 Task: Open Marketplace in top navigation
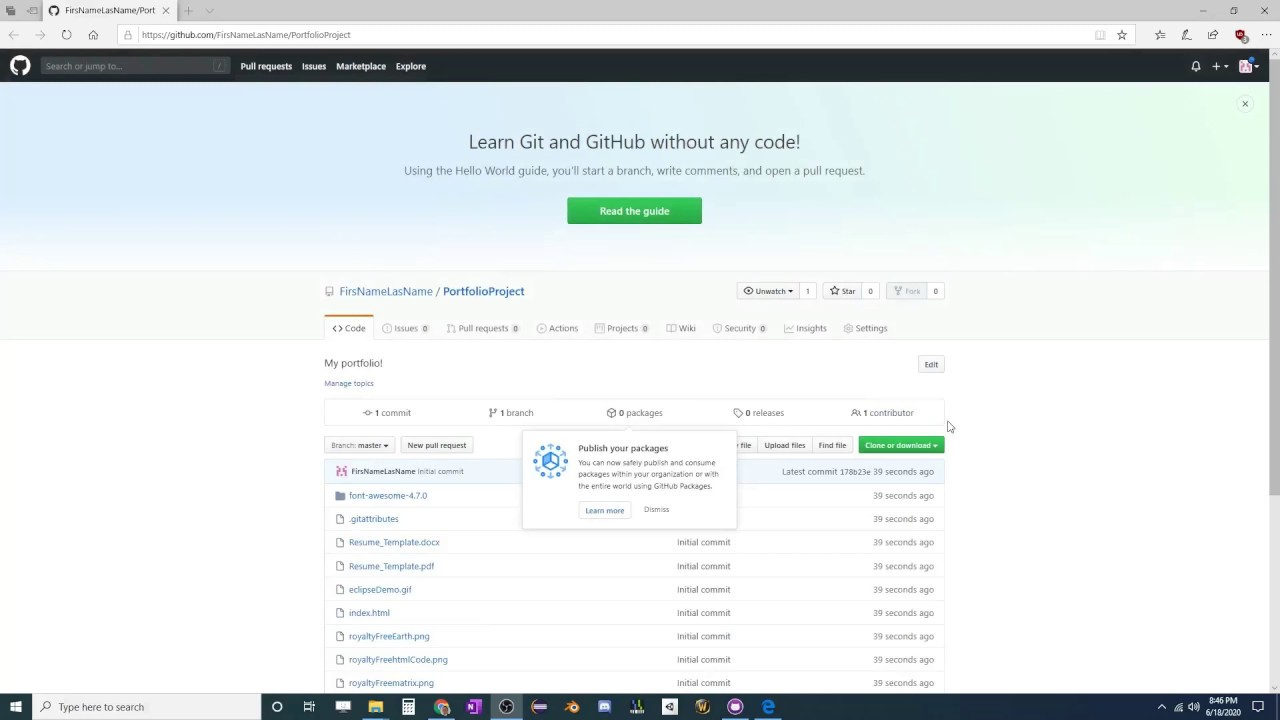[361, 66]
